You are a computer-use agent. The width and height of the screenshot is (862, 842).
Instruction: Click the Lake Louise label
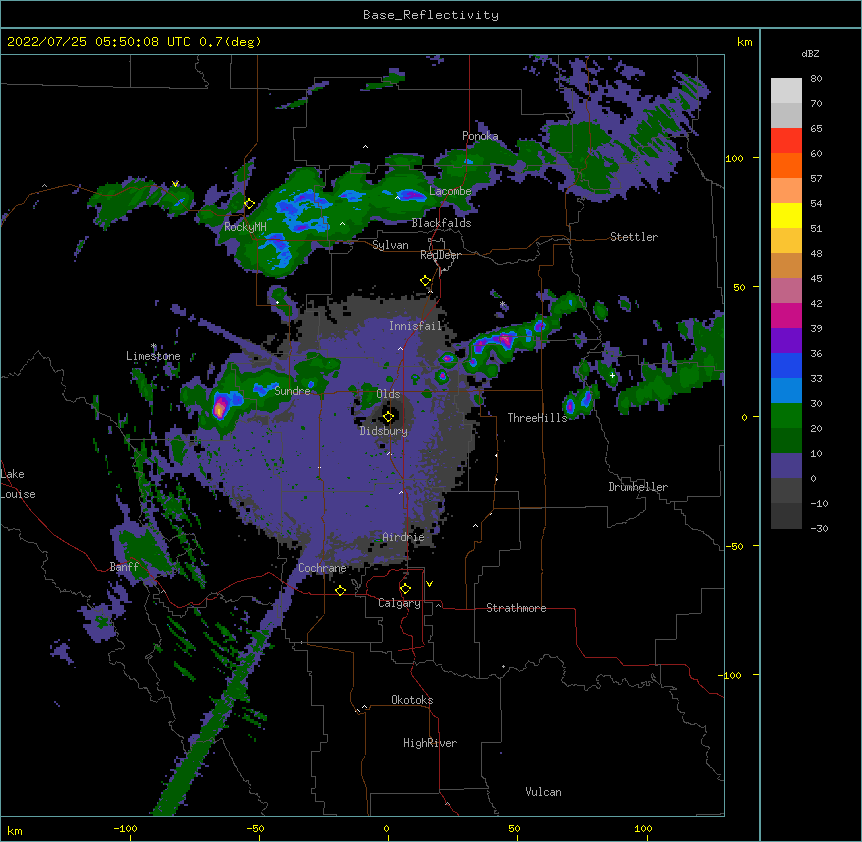[x=18, y=484]
